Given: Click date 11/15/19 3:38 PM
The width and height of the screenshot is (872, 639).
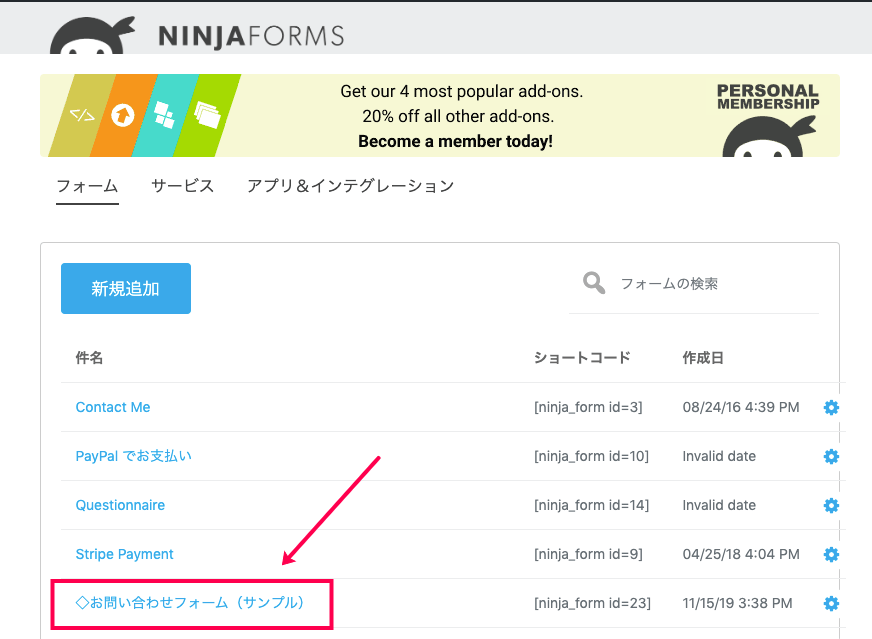Looking at the screenshot, I should click(x=737, y=603).
